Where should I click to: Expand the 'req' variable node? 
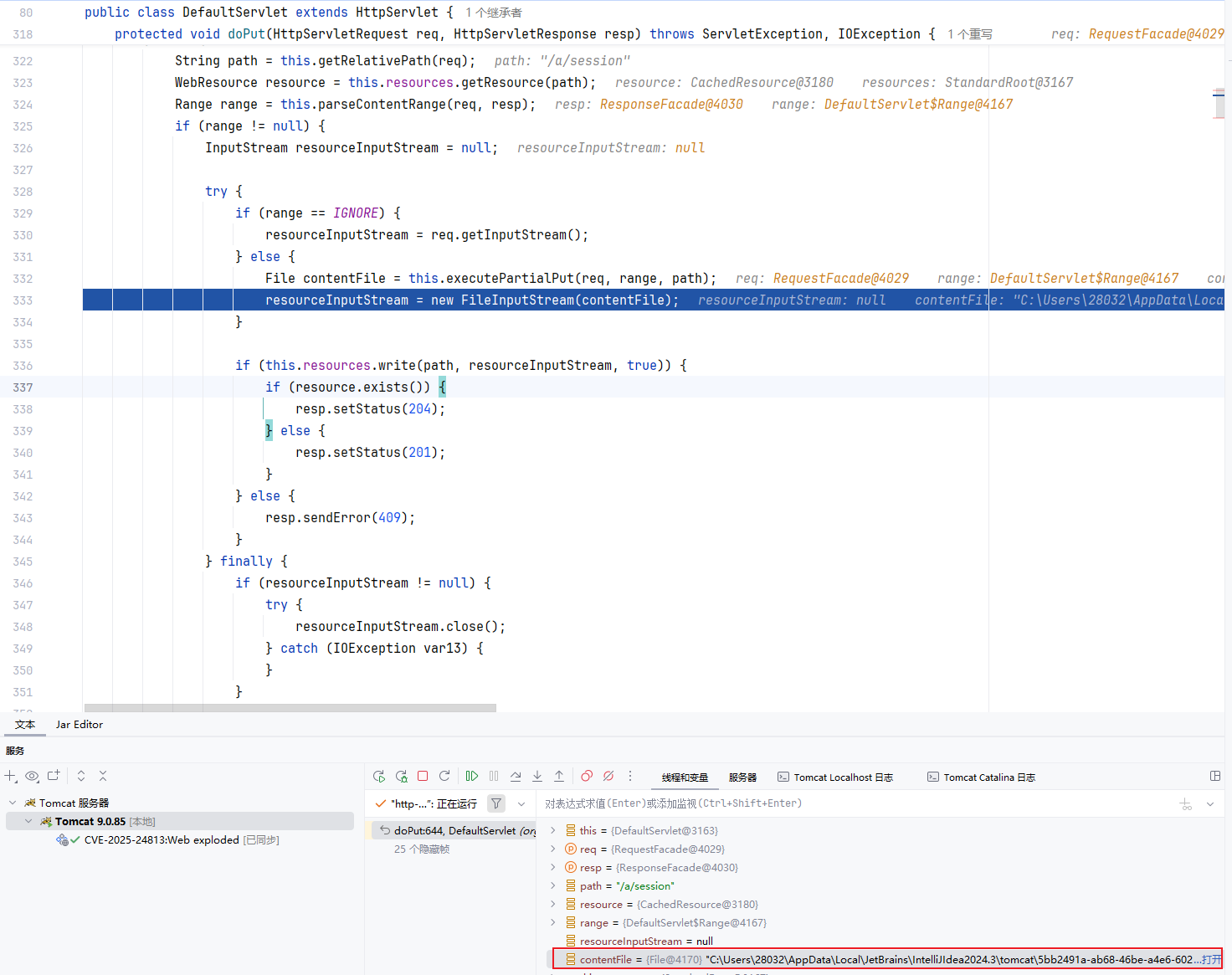pyautogui.click(x=552, y=849)
